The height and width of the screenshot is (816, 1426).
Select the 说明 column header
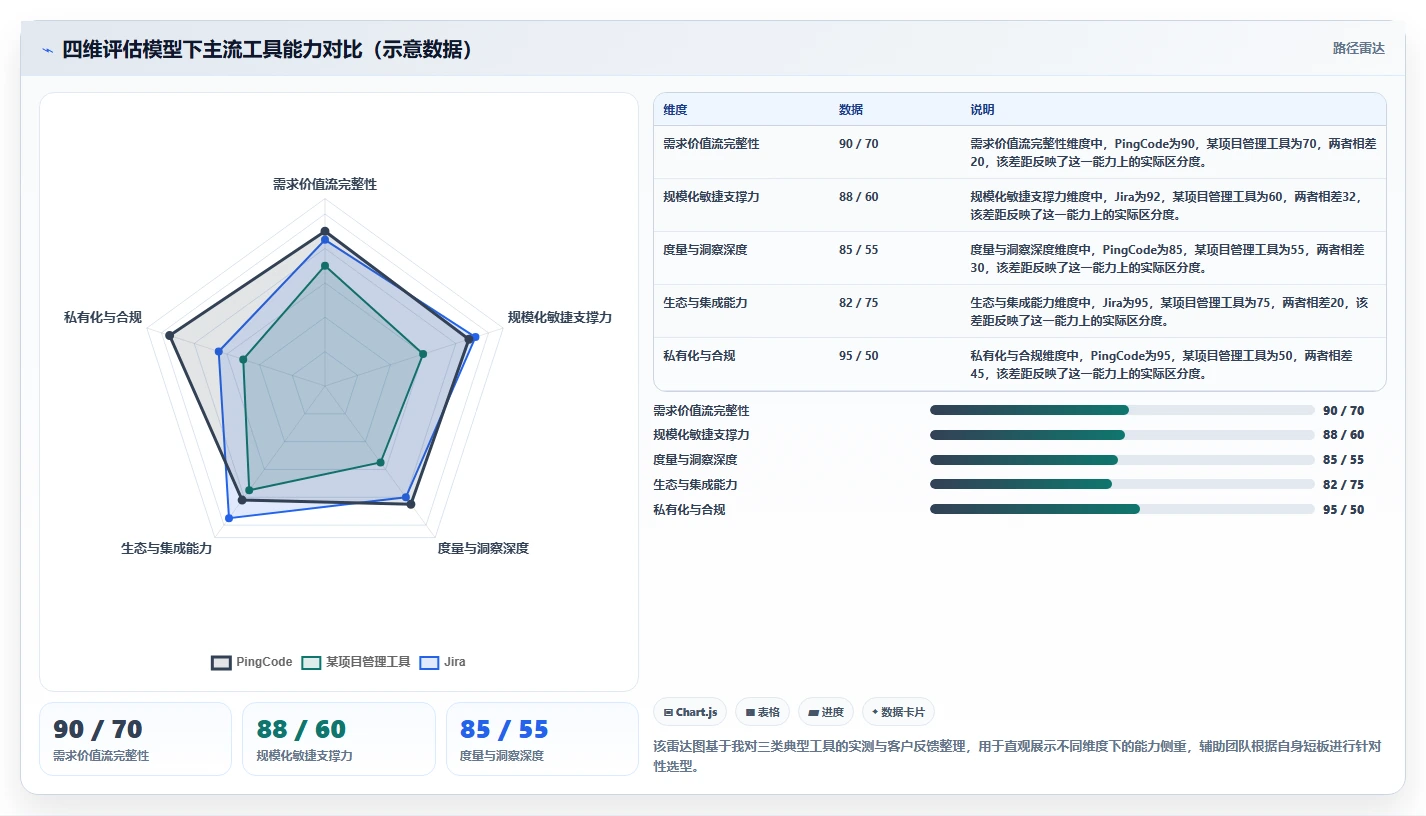(x=982, y=110)
